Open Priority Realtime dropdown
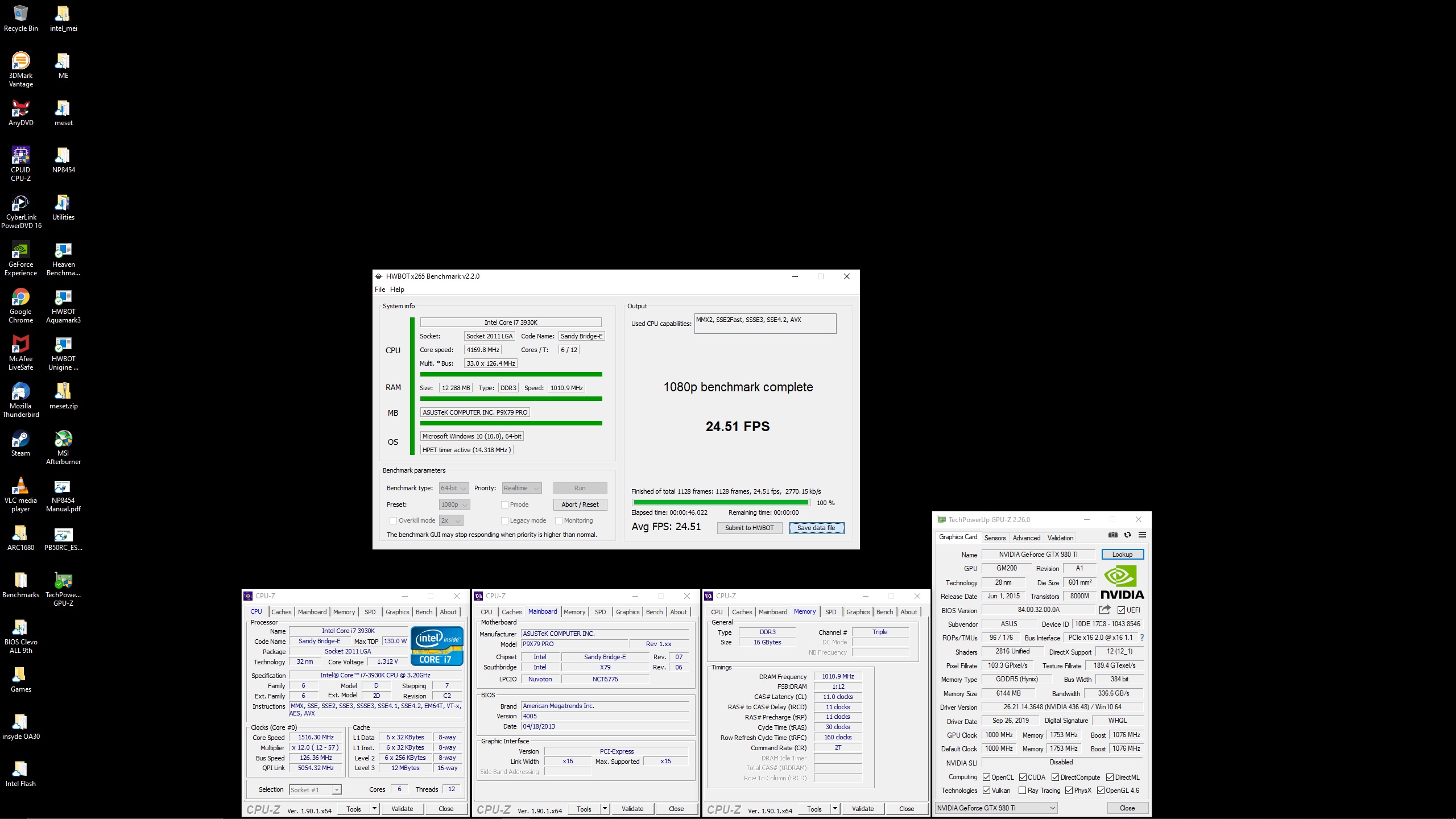Screen dimensions: 1456x819 [x=522, y=488]
